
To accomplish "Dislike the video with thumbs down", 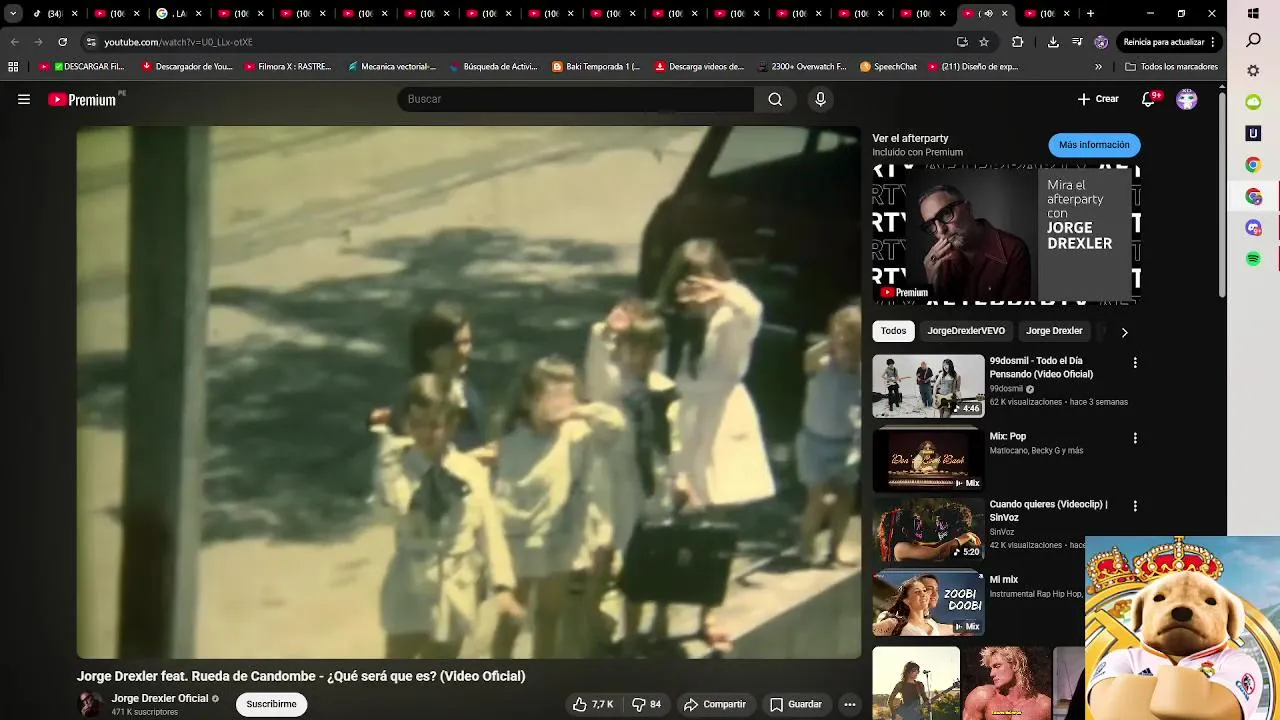I will pyautogui.click(x=647, y=704).
